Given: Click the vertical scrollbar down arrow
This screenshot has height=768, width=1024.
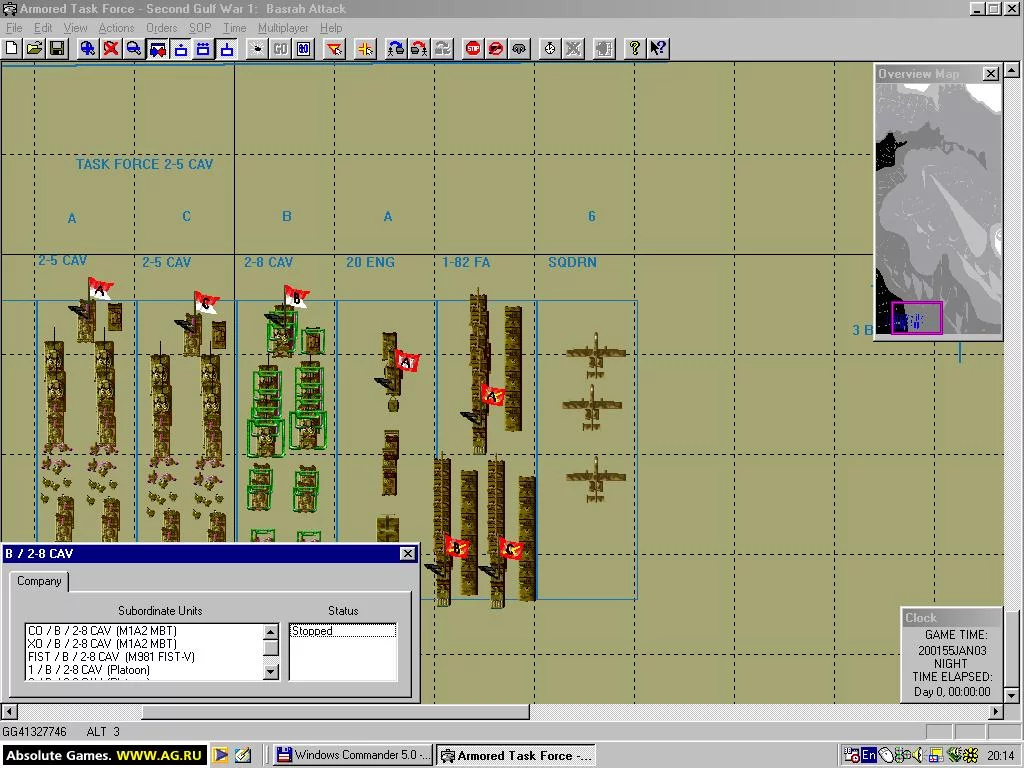Looking at the screenshot, I should pos(1012,696).
